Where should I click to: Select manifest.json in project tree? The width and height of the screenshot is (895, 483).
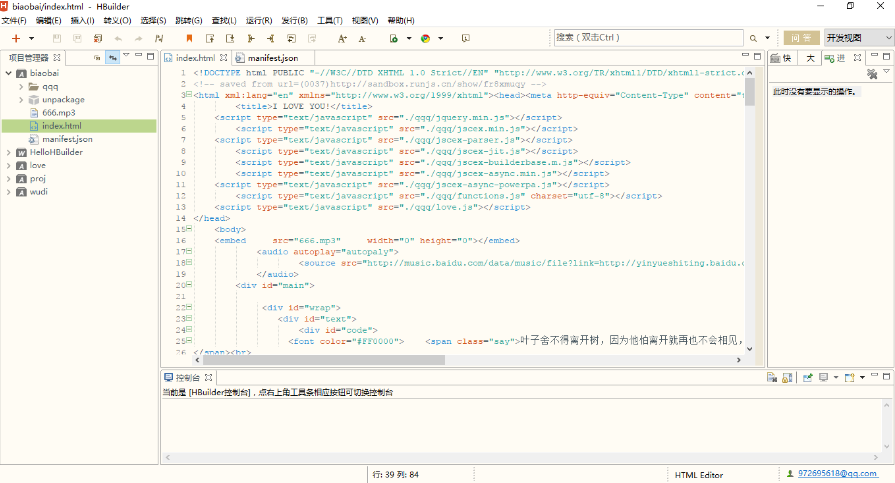tap(67, 139)
